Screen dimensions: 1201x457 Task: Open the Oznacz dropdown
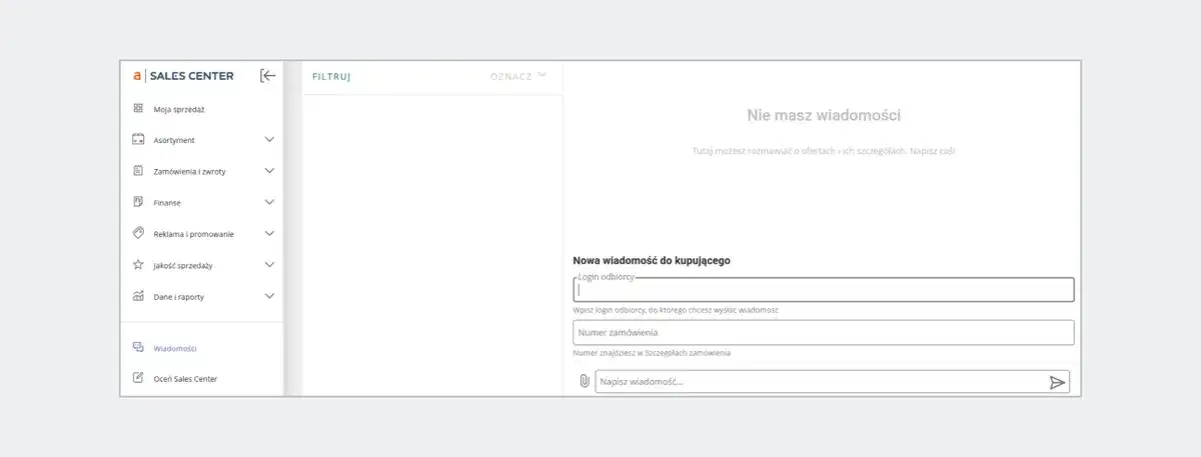tap(519, 76)
